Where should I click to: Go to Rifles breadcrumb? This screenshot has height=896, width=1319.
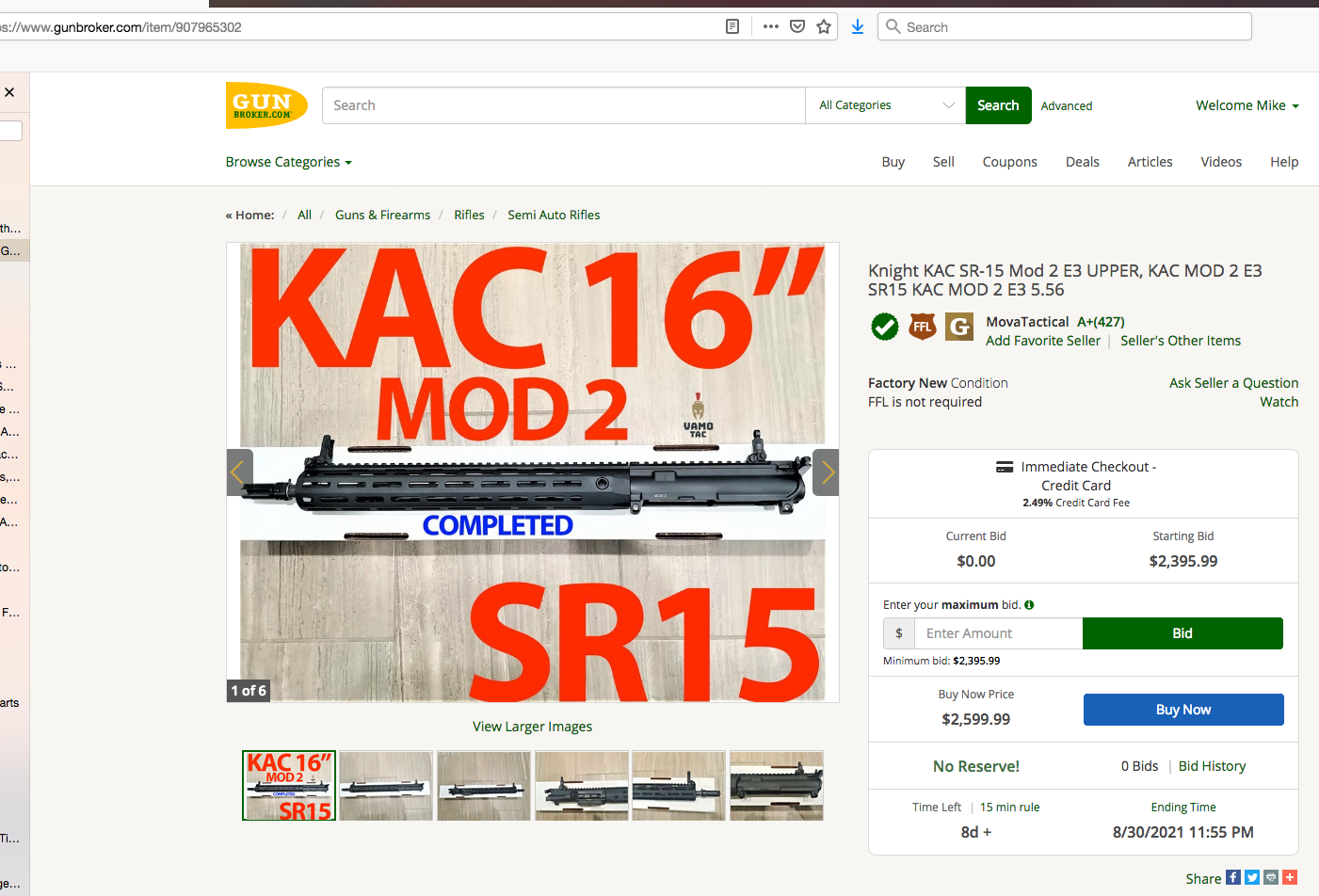click(x=469, y=215)
